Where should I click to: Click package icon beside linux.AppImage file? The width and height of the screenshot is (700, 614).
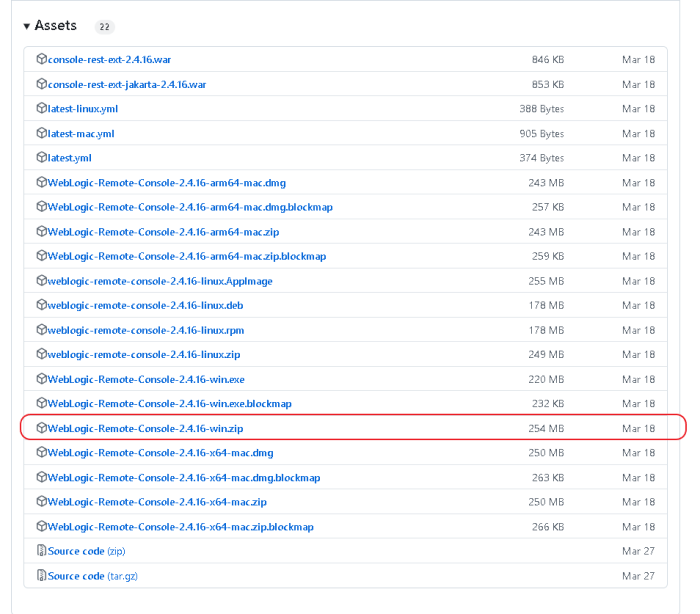(42, 280)
